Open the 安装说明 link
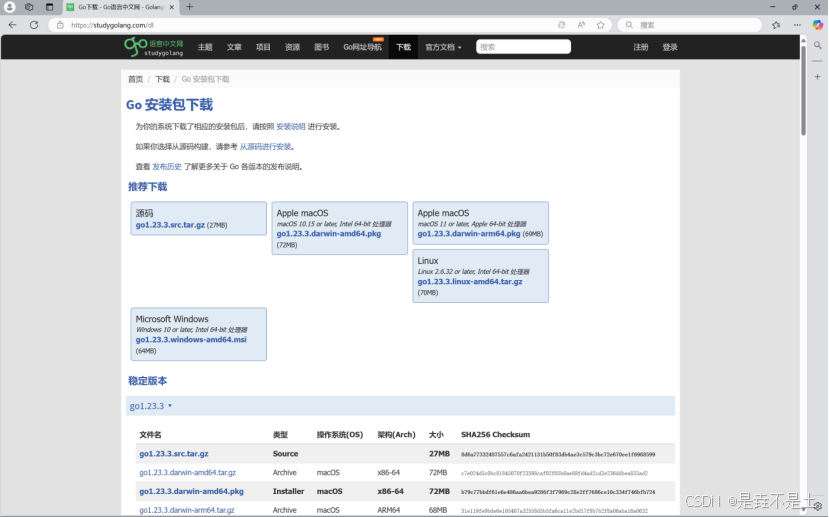 (x=291, y=126)
